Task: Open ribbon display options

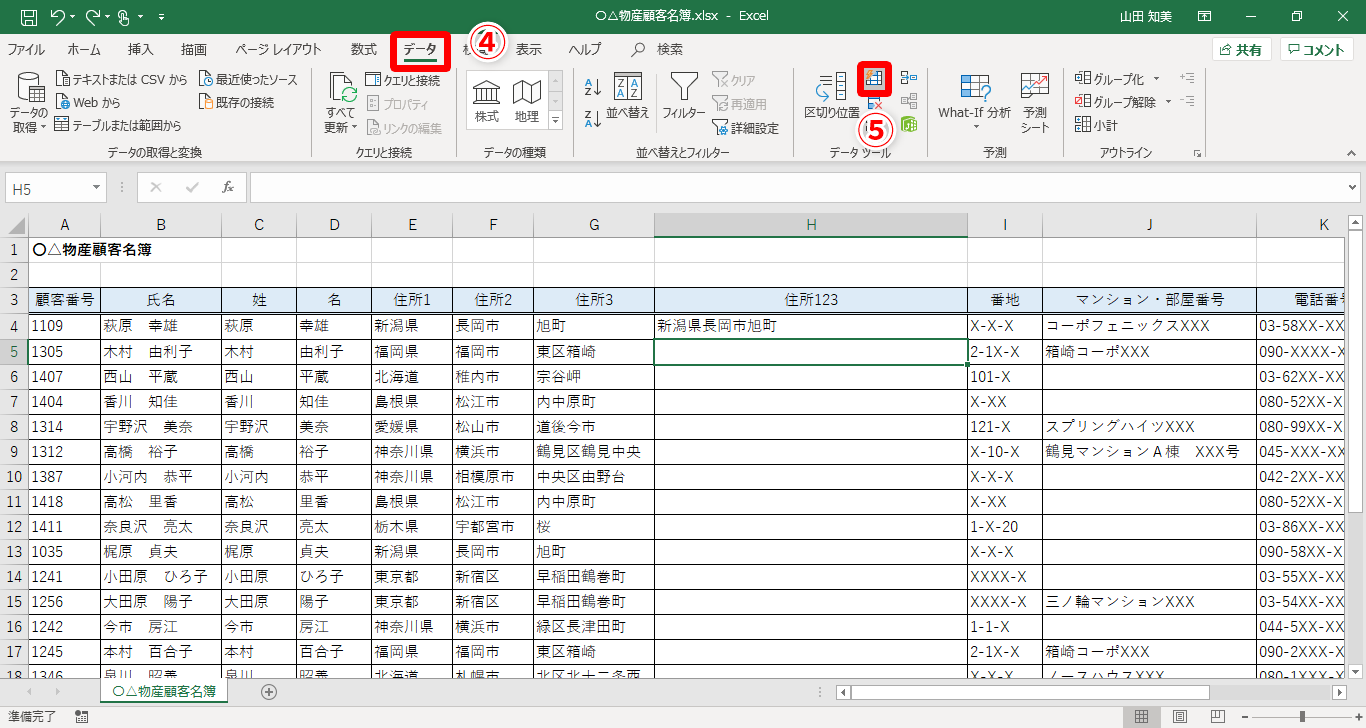Action: pyautogui.click(x=1204, y=17)
